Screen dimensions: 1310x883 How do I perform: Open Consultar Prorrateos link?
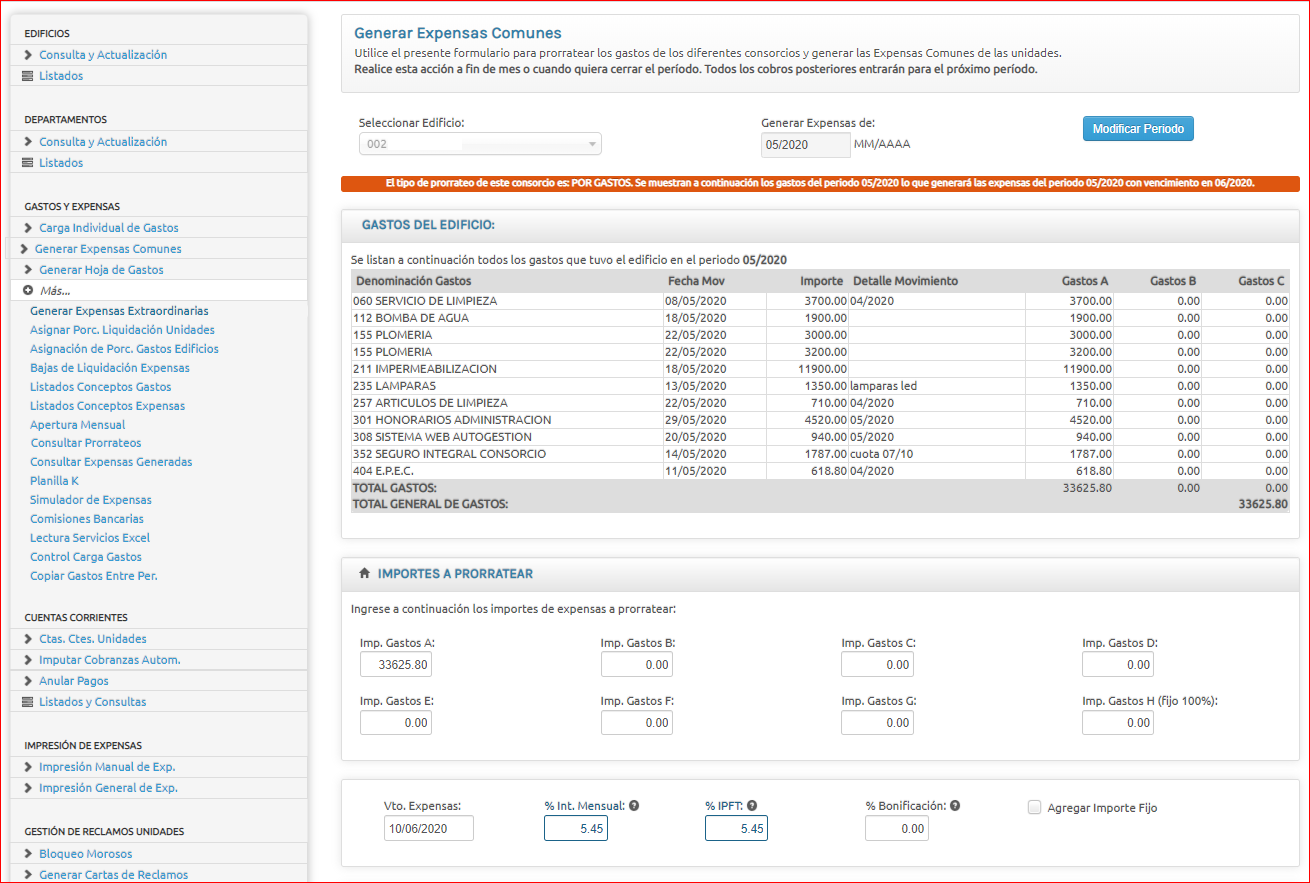[x=86, y=443]
